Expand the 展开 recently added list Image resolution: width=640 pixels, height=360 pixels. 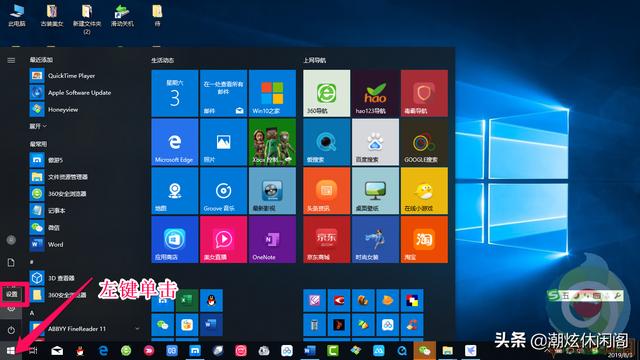(38, 127)
